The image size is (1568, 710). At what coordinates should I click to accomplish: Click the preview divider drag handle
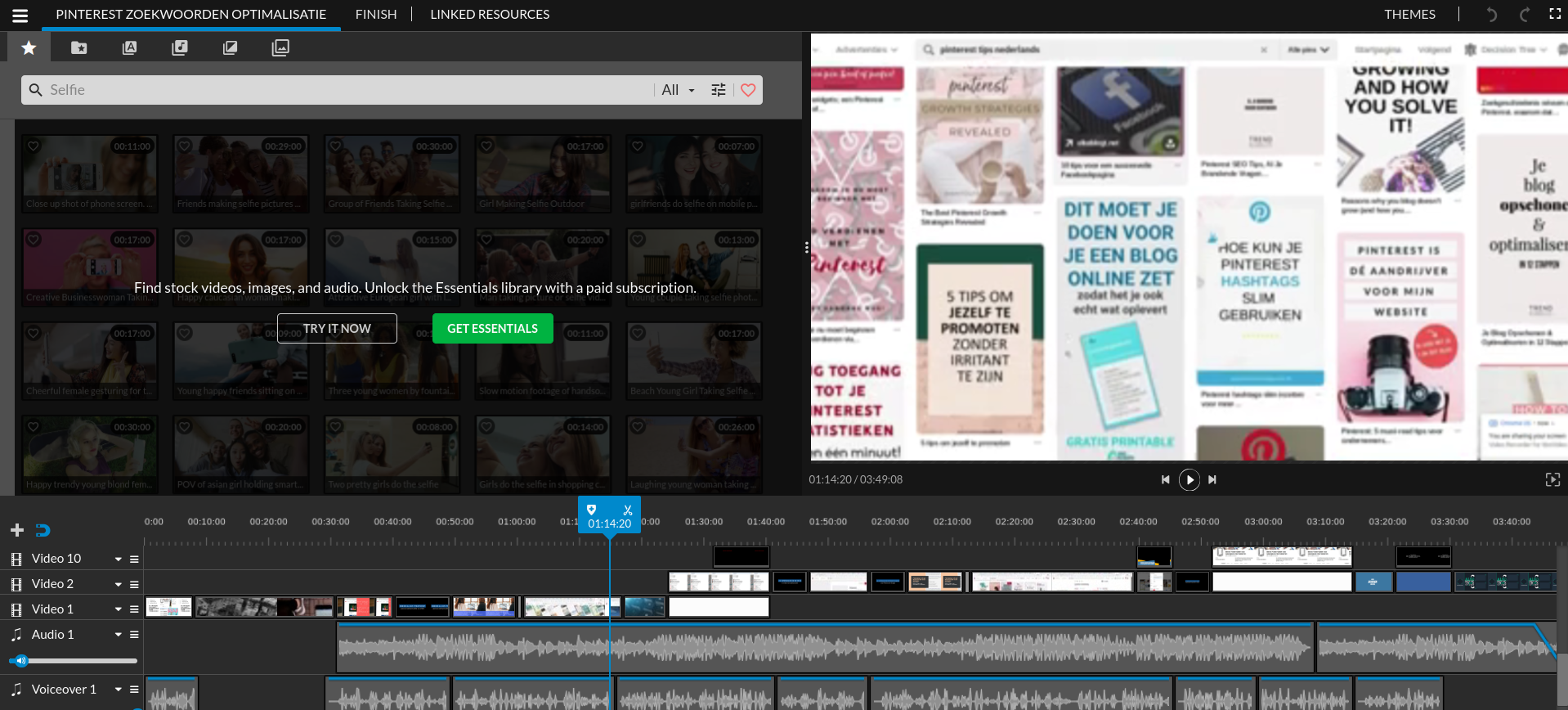806,247
